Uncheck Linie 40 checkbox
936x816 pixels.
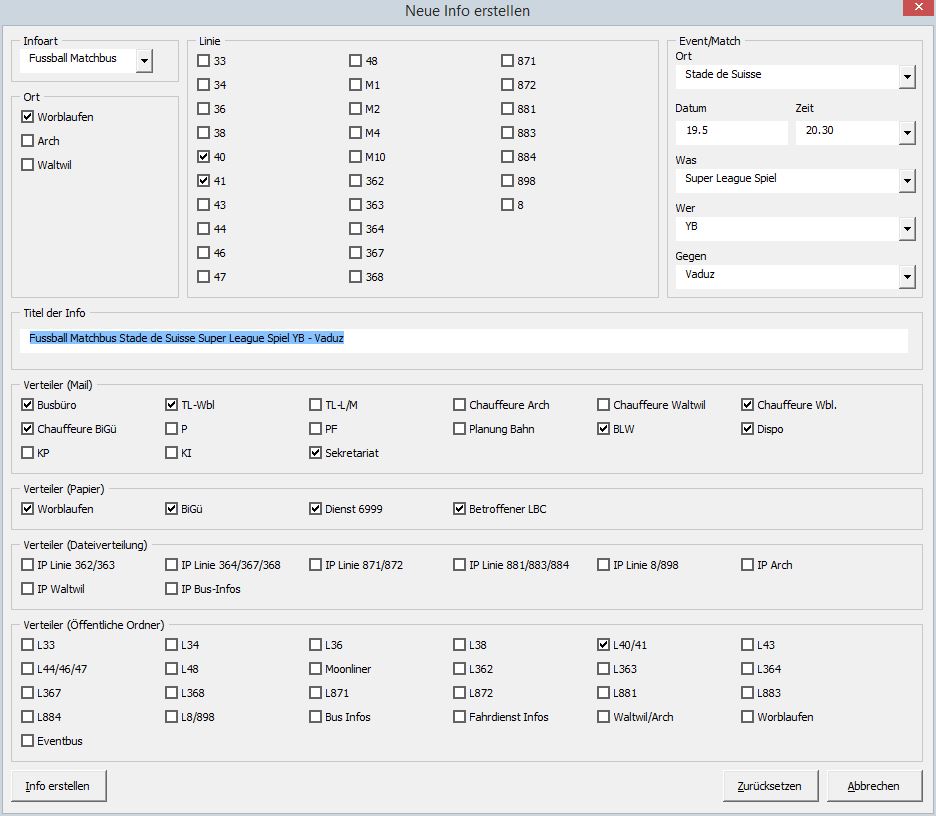pos(204,157)
